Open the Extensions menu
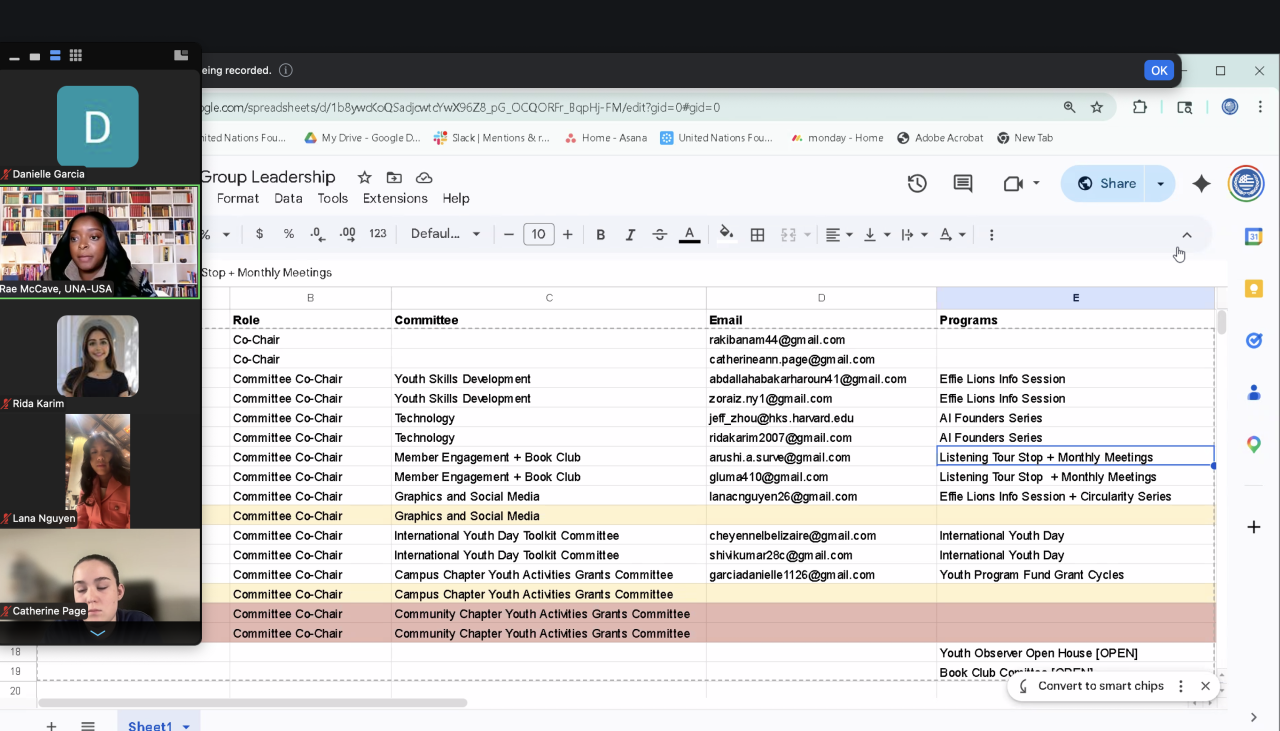The width and height of the screenshot is (1280, 731). point(394,198)
